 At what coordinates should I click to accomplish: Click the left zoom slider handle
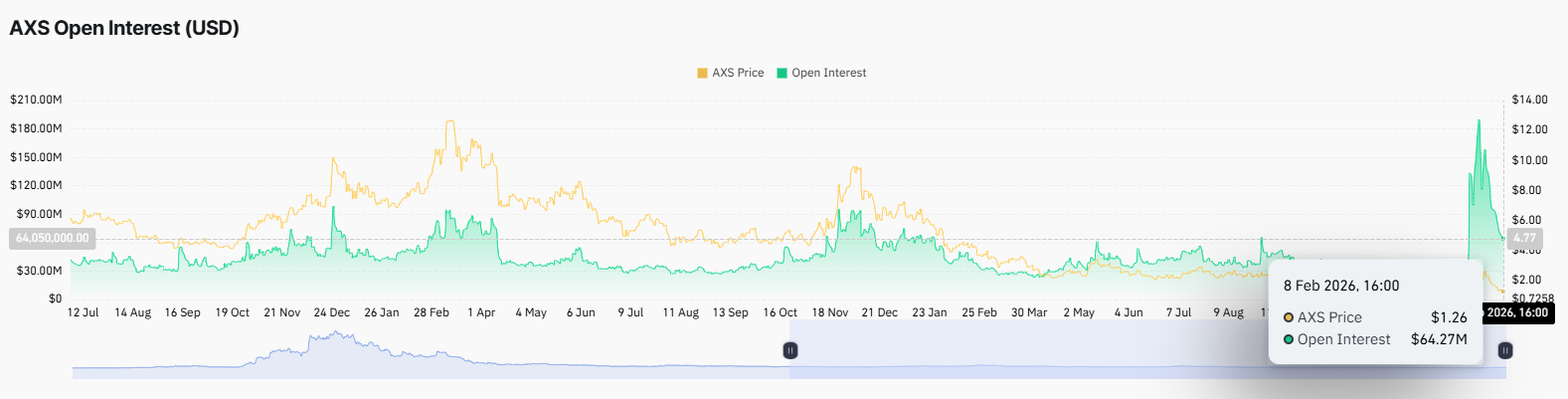coord(790,350)
